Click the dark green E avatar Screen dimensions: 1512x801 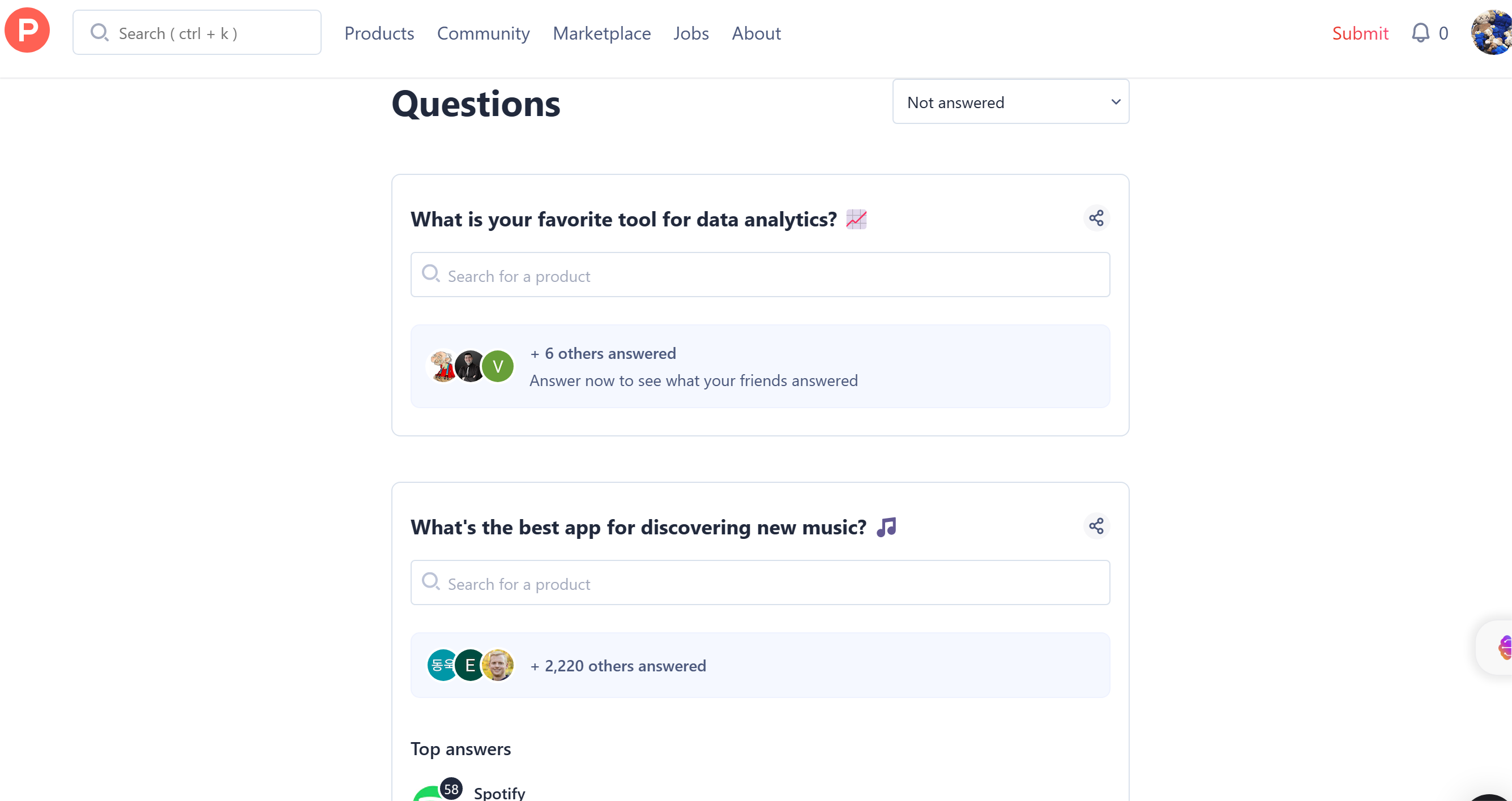470,666
